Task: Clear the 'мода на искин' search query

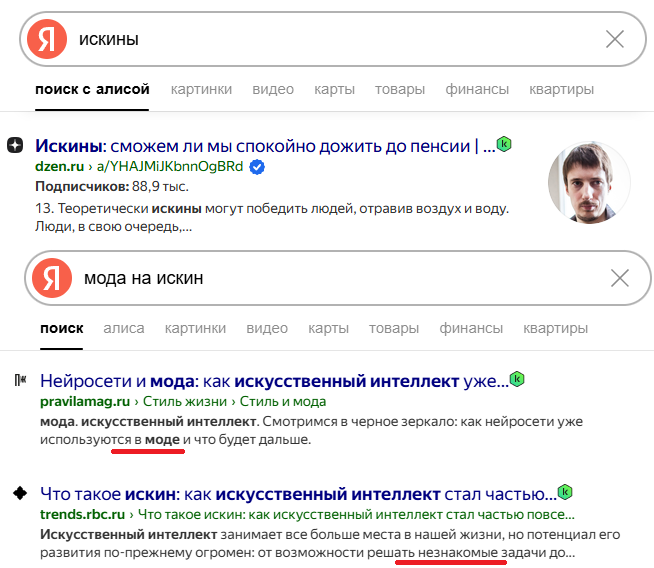Action: click(620, 278)
